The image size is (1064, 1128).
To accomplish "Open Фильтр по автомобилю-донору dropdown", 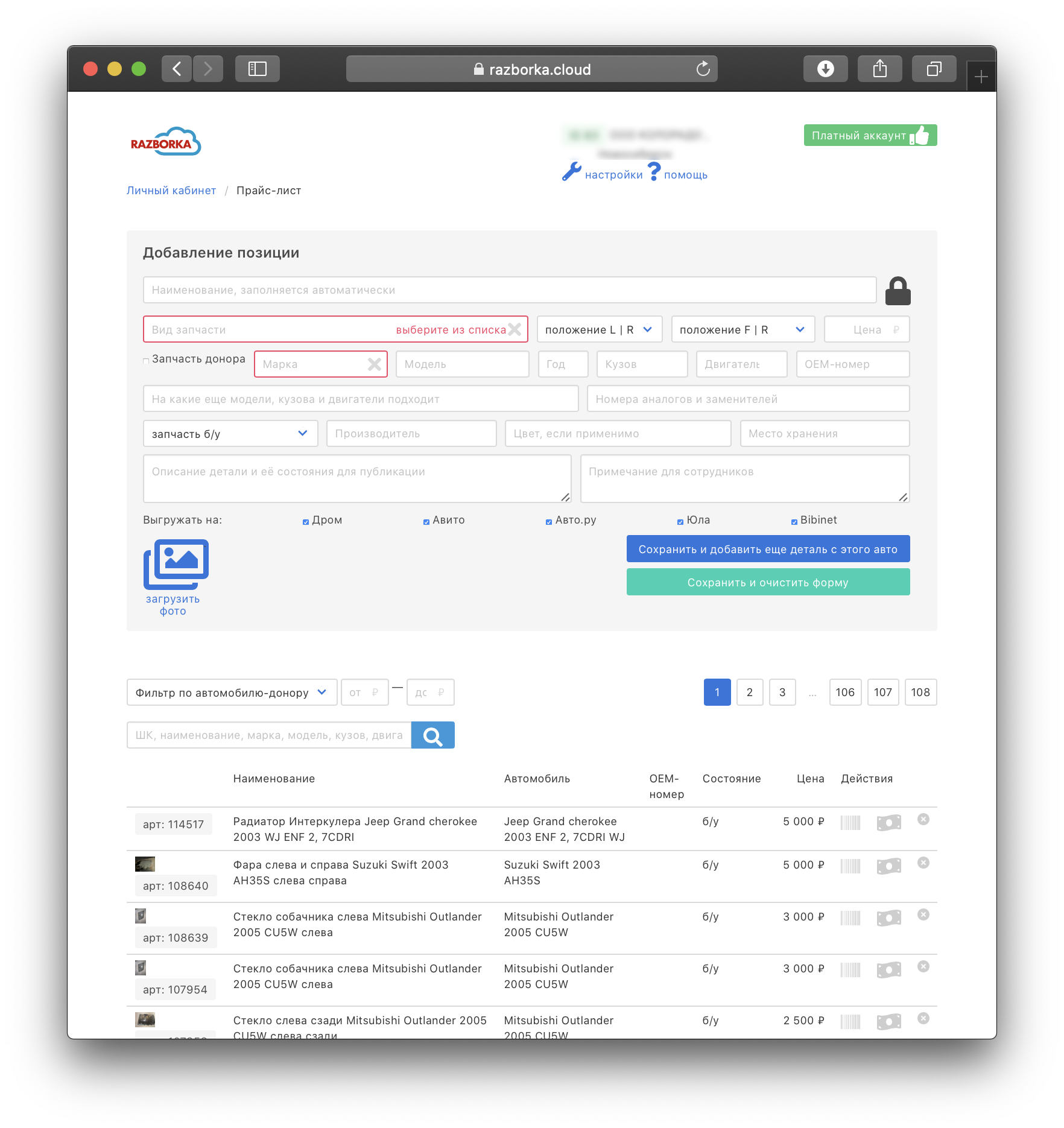I will 231,692.
